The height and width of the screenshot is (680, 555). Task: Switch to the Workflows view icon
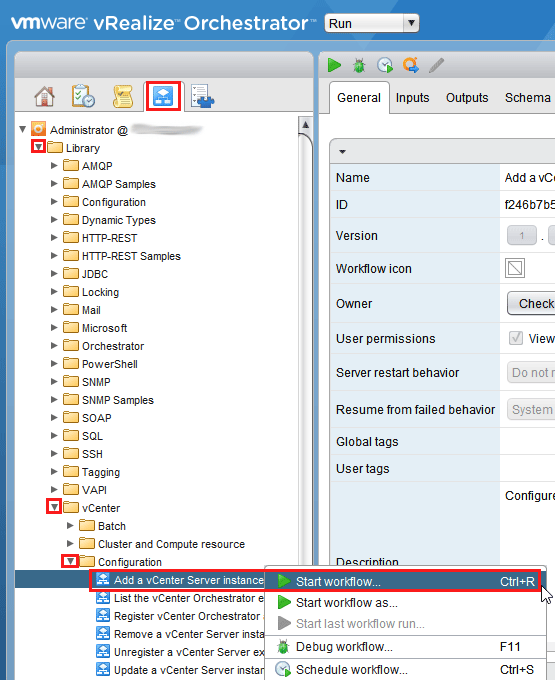163,96
